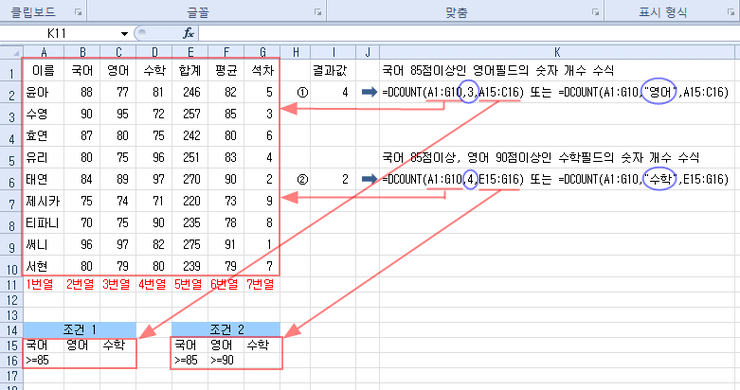This screenshot has width=740, height=390.
Task: Click the 합계 header cell
Action: (x=190, y=70)
